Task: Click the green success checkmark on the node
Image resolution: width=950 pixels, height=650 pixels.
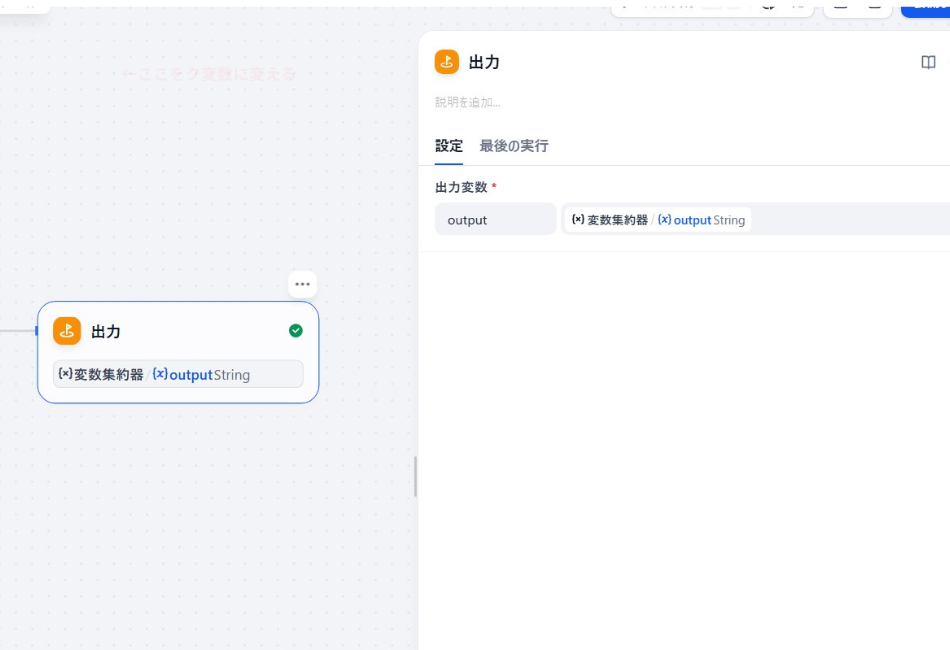Action: coord(296,331)
